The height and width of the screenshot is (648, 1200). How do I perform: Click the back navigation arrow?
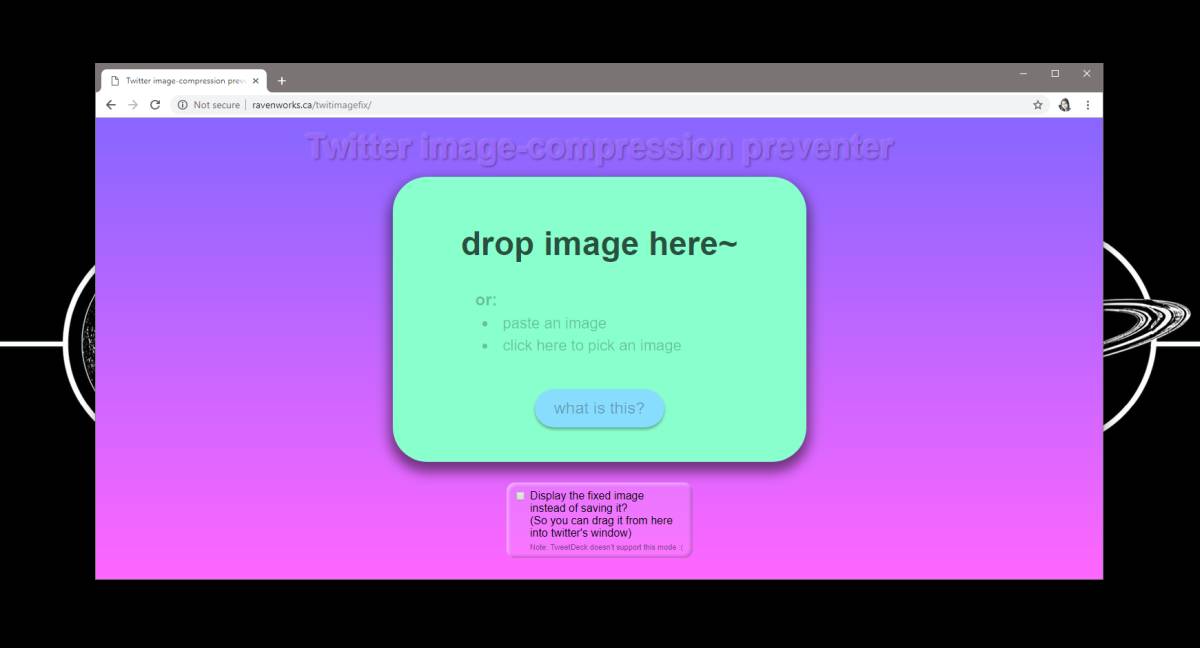click(x=110, y=104)
